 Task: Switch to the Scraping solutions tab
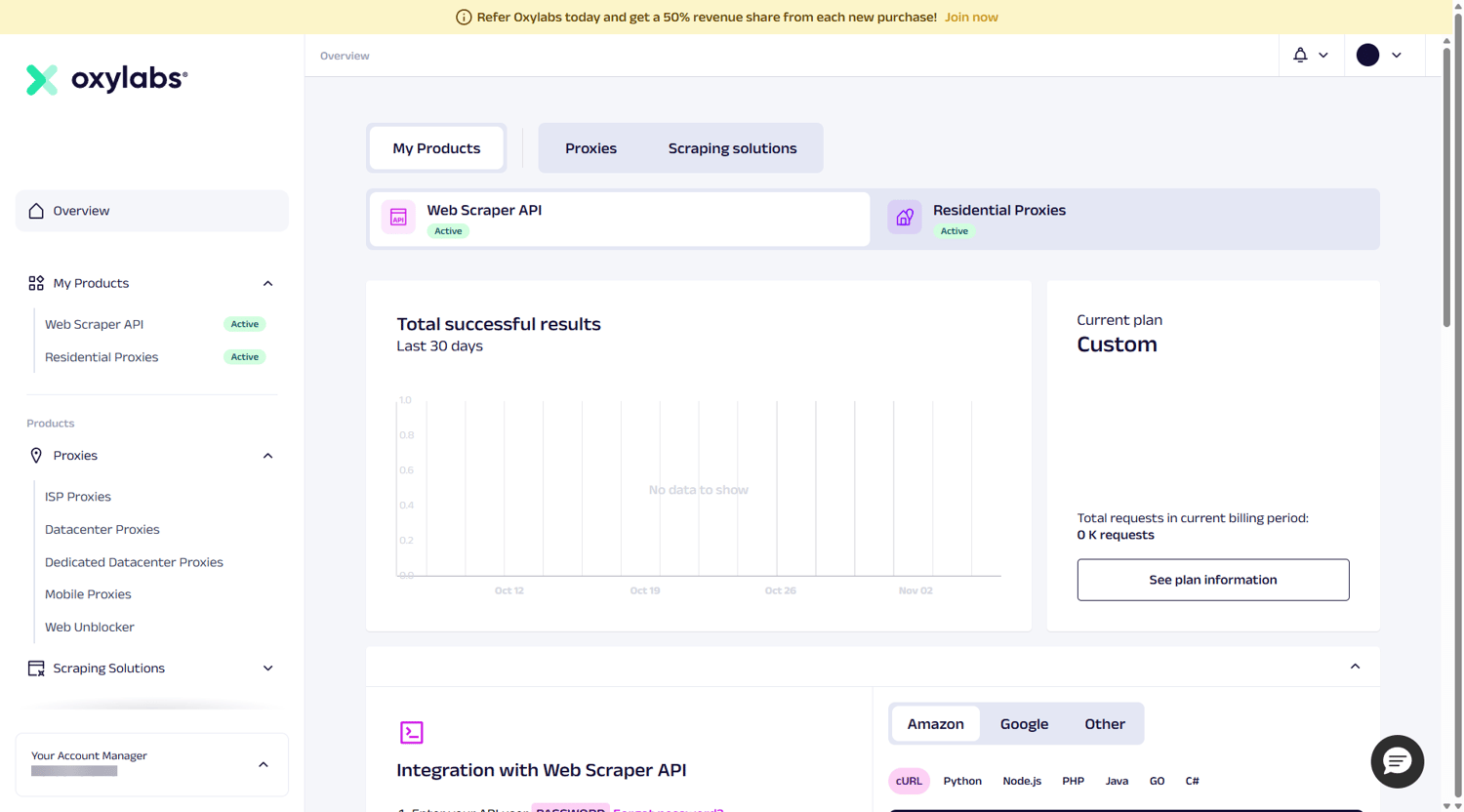[732, 148]
